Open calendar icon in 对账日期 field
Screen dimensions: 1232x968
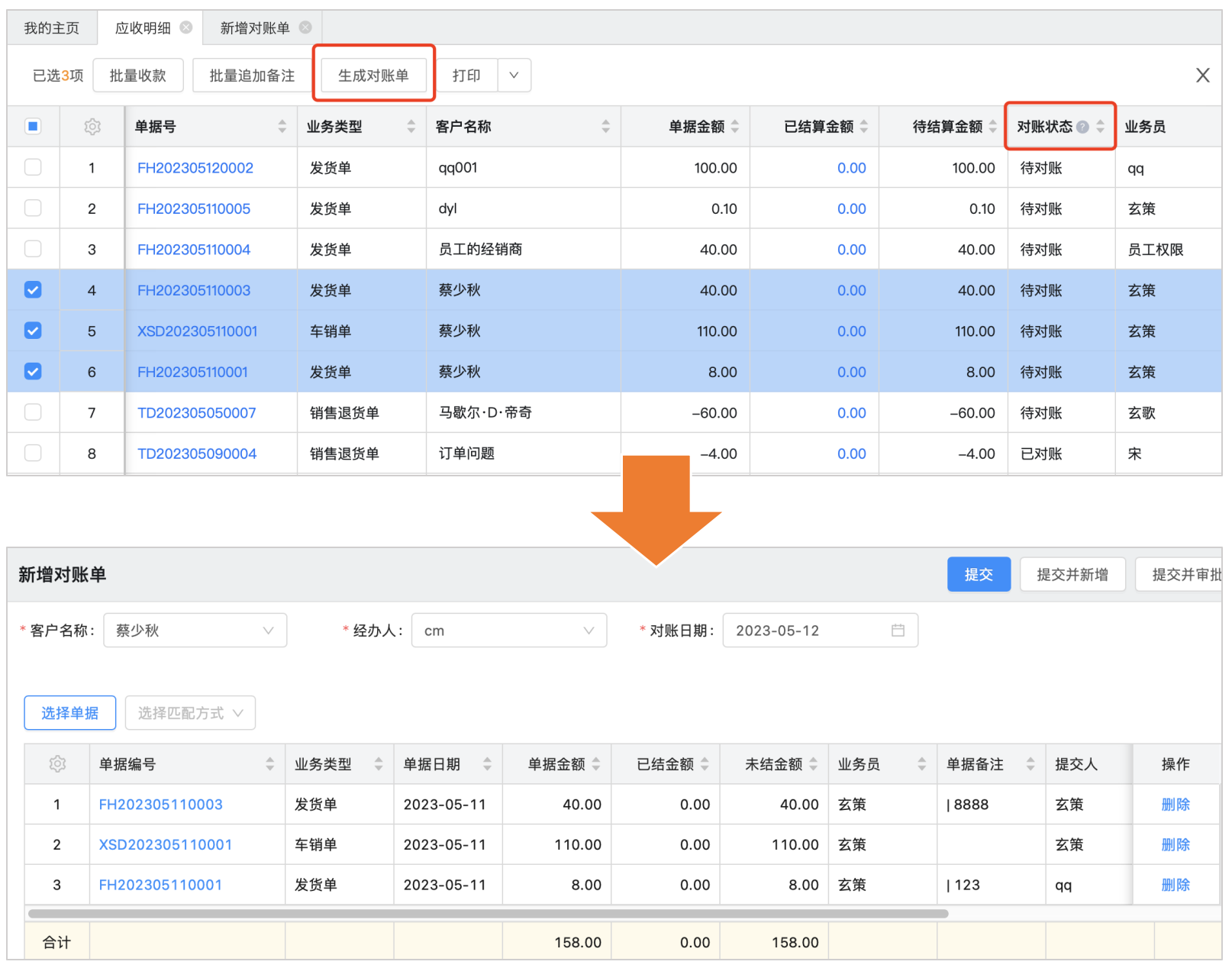tap(898, 631)
